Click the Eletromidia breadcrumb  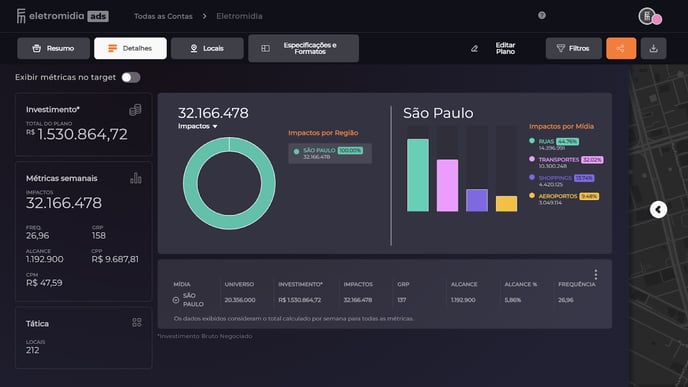coord(239,16)
